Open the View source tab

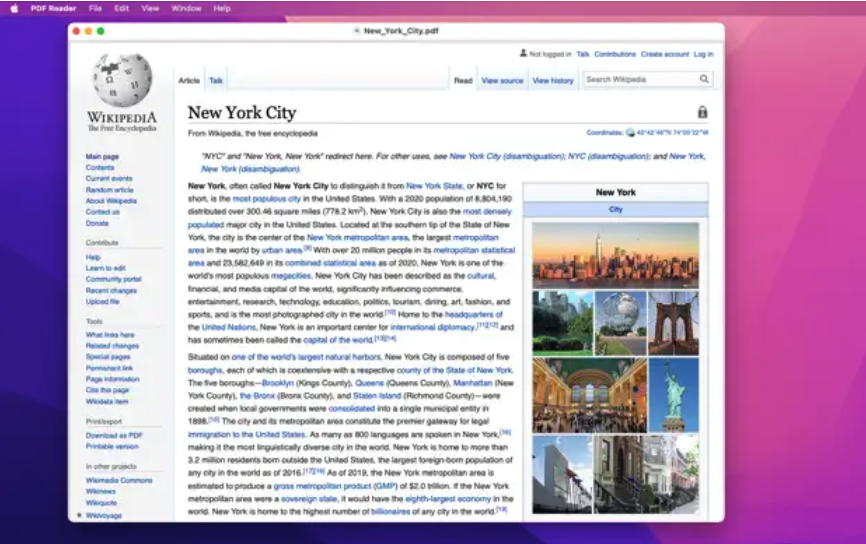click(x=502, y=81)
